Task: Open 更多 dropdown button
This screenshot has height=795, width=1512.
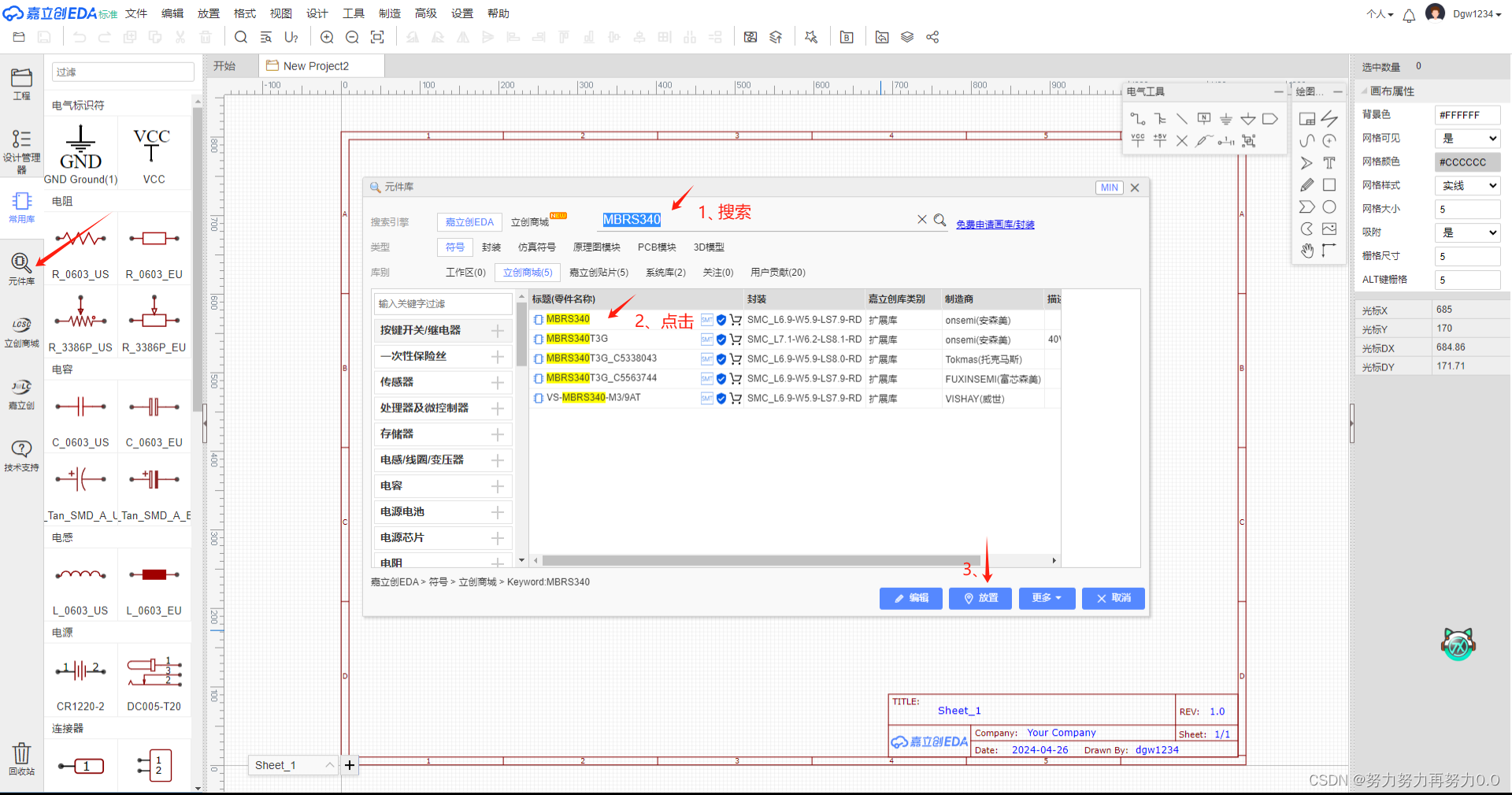Action: coord(1047,598)
